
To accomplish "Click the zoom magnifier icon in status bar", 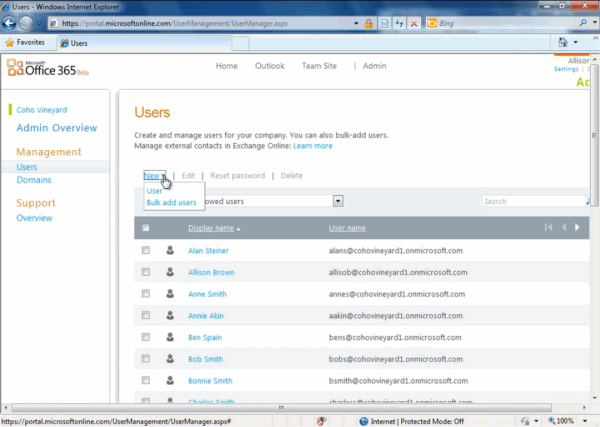I will (x=552, y=421).
